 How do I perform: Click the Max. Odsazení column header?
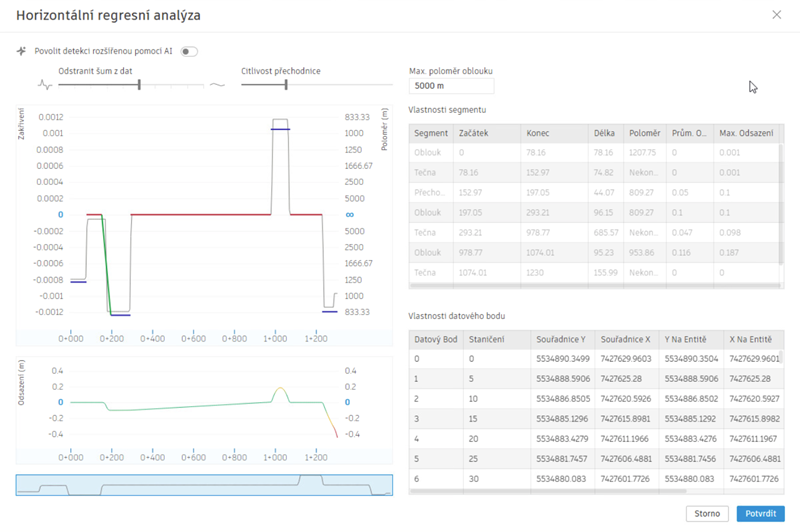coord(746,133)
